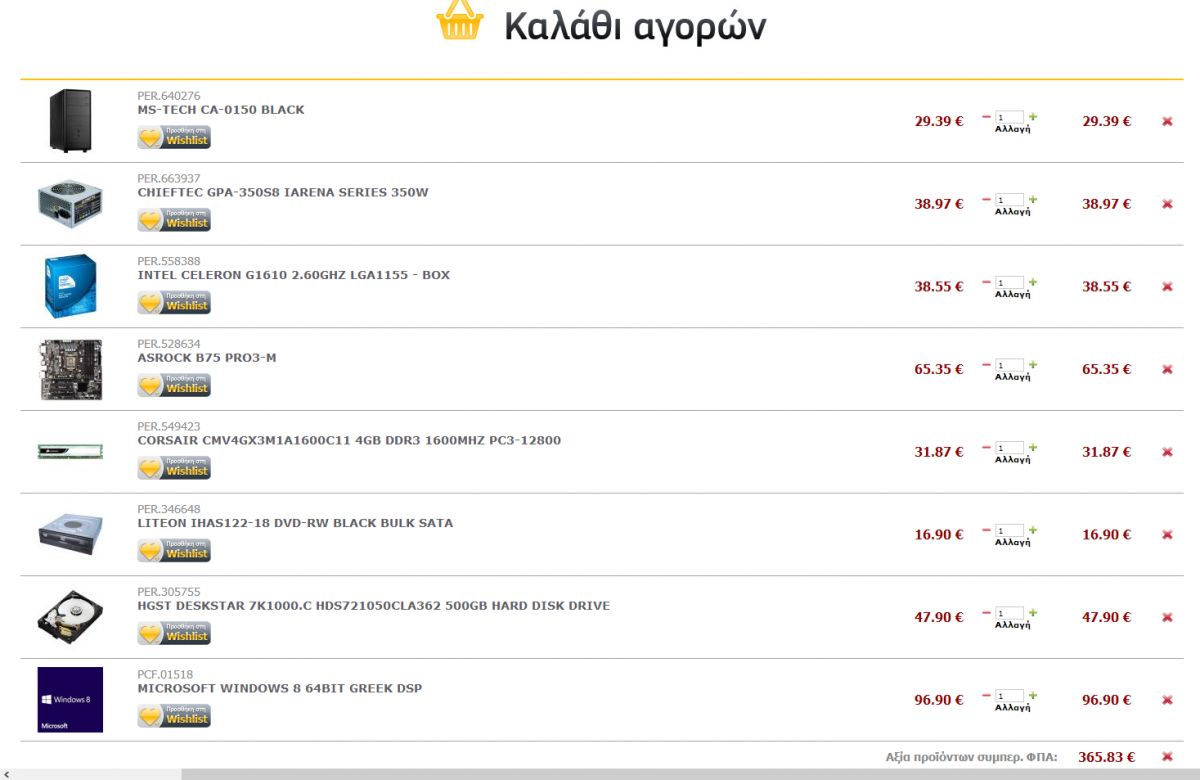Click the horizontal scrollbar at page bottom
Viewport: 1200px width, 780px height.
click(690, 774)
